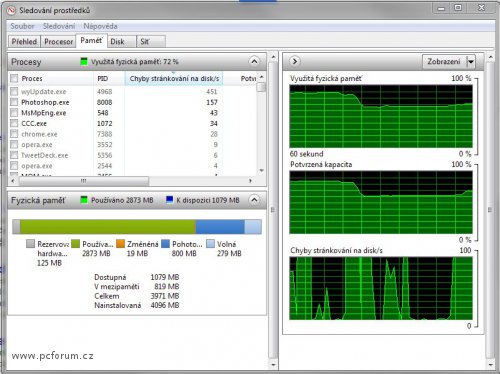Click the graph pane scroll up arrow
The image size is (500, 374).
pos(490,57)
